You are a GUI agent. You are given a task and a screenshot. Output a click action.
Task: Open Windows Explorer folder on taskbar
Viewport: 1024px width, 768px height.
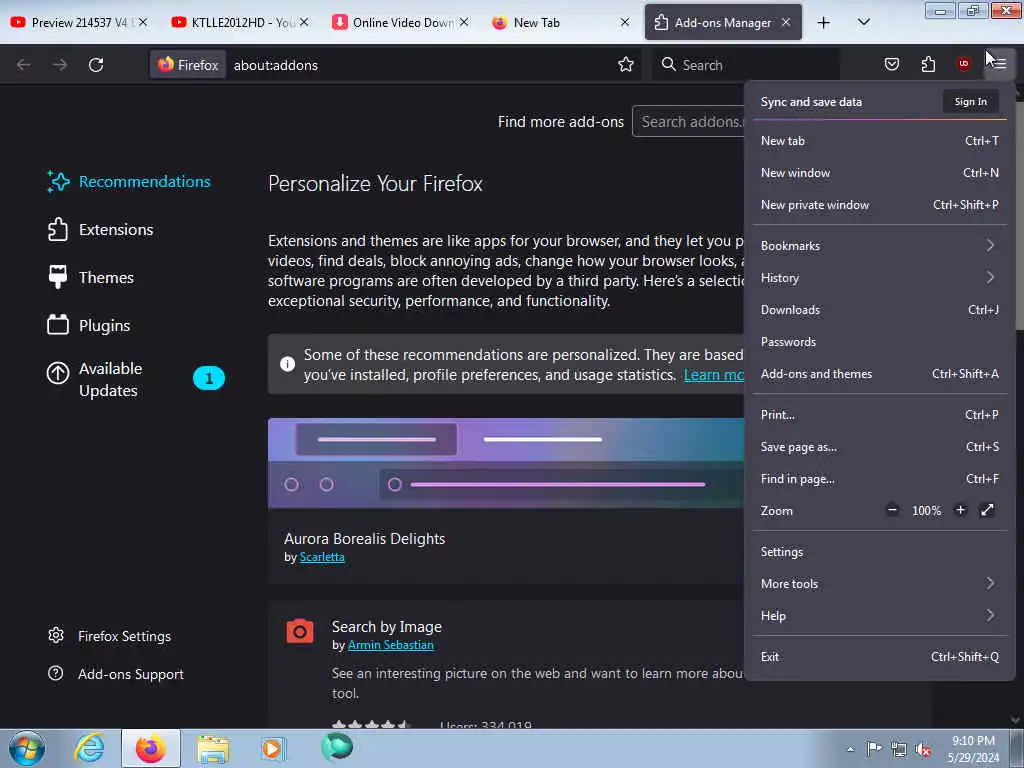click(x=213, y=748)
